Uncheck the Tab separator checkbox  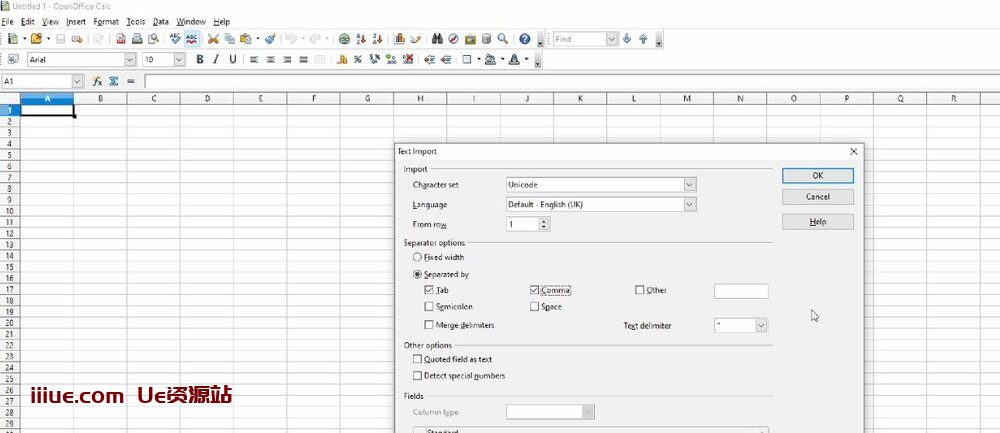coord(429,290)
